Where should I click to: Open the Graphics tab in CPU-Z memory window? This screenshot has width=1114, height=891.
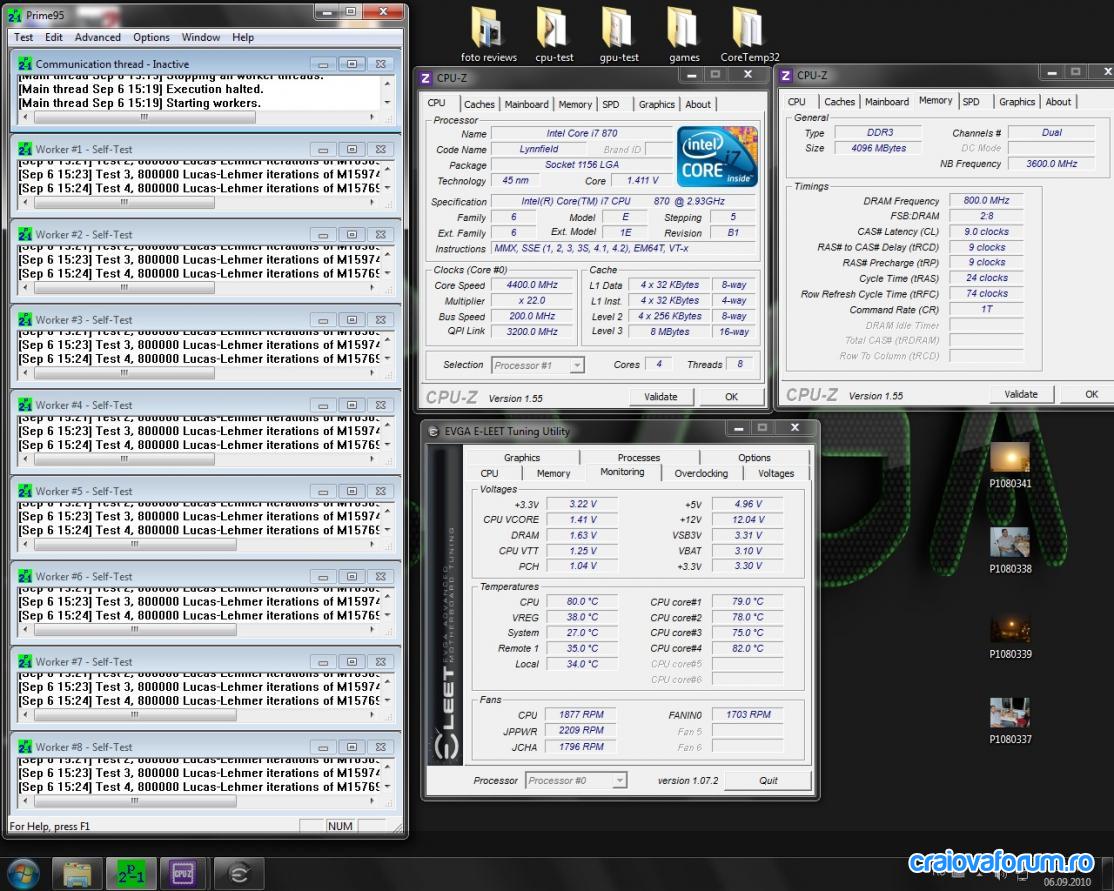[1017, 102]
